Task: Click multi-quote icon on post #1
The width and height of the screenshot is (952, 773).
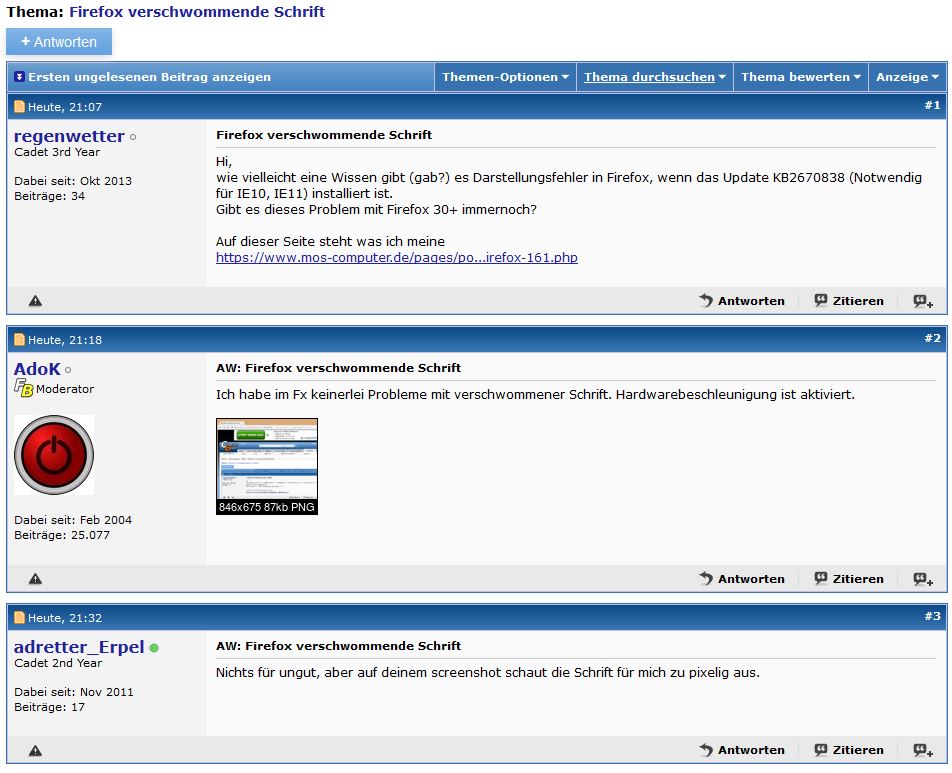Action: point(923,301)
